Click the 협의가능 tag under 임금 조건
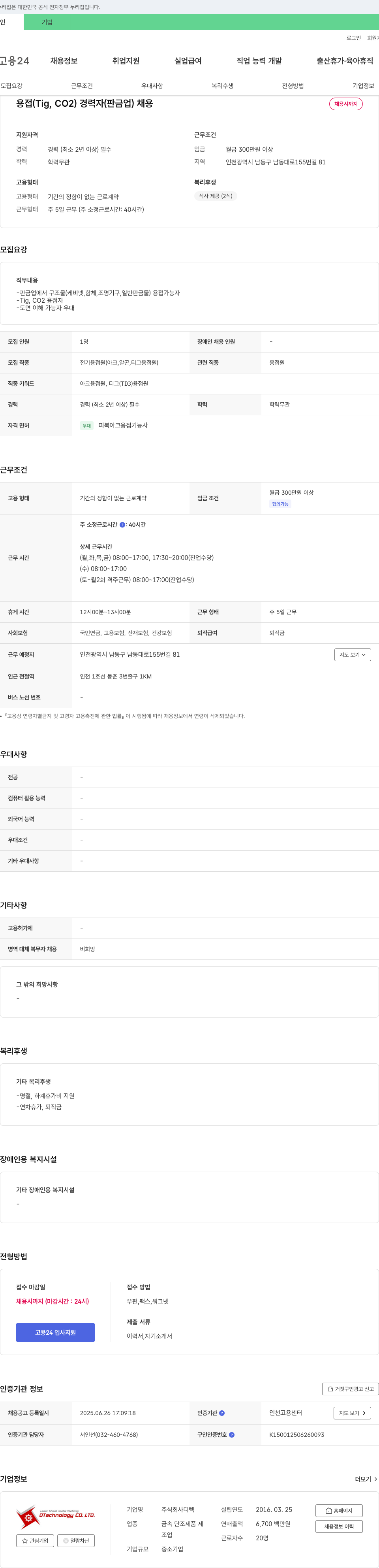The width and height of the screenshot is (379, 1568). (x=280, y=504)
